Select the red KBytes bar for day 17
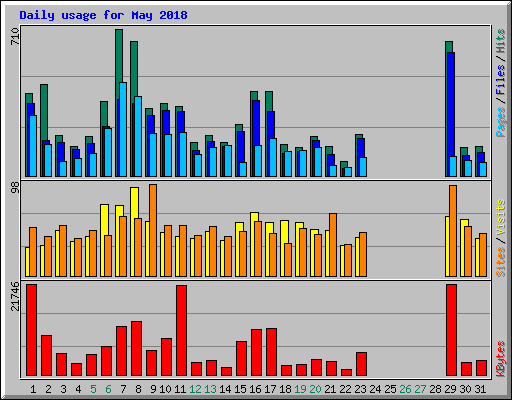 [272, 352]
